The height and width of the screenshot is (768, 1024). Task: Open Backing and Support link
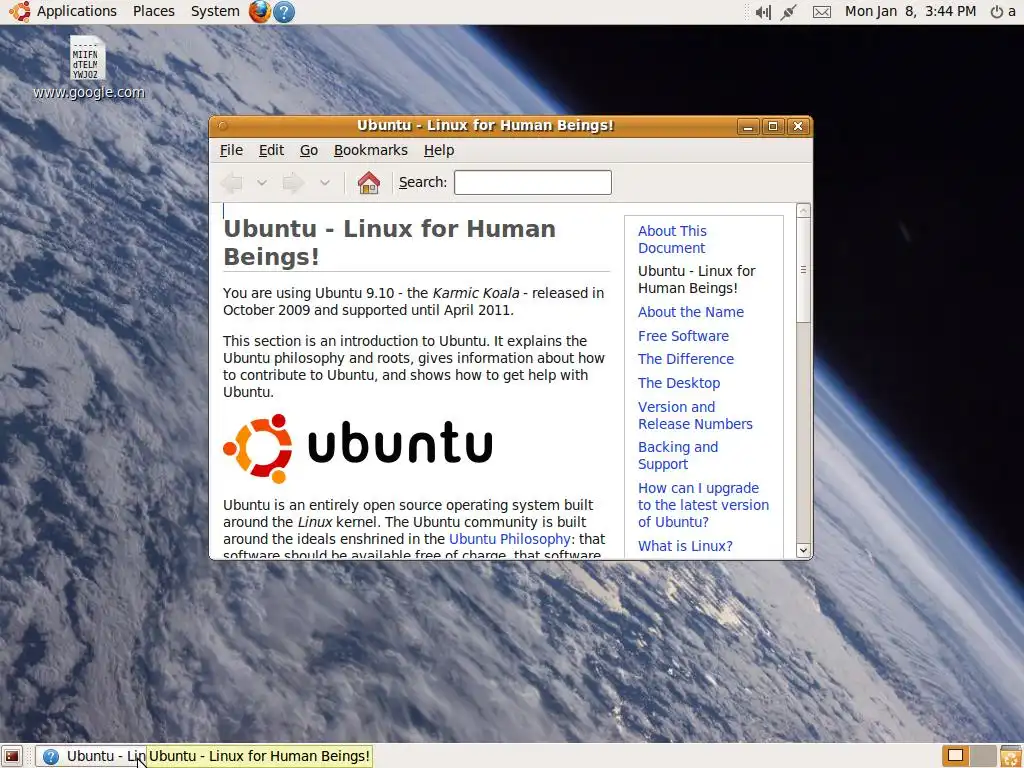(678, 456)
